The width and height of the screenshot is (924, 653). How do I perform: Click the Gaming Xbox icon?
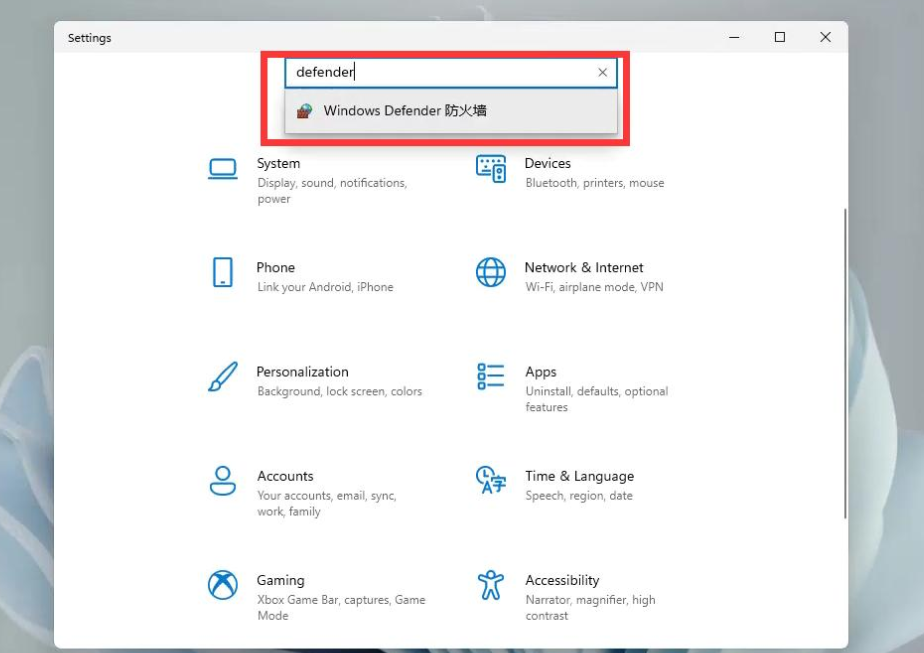click(x=222, y=585)
